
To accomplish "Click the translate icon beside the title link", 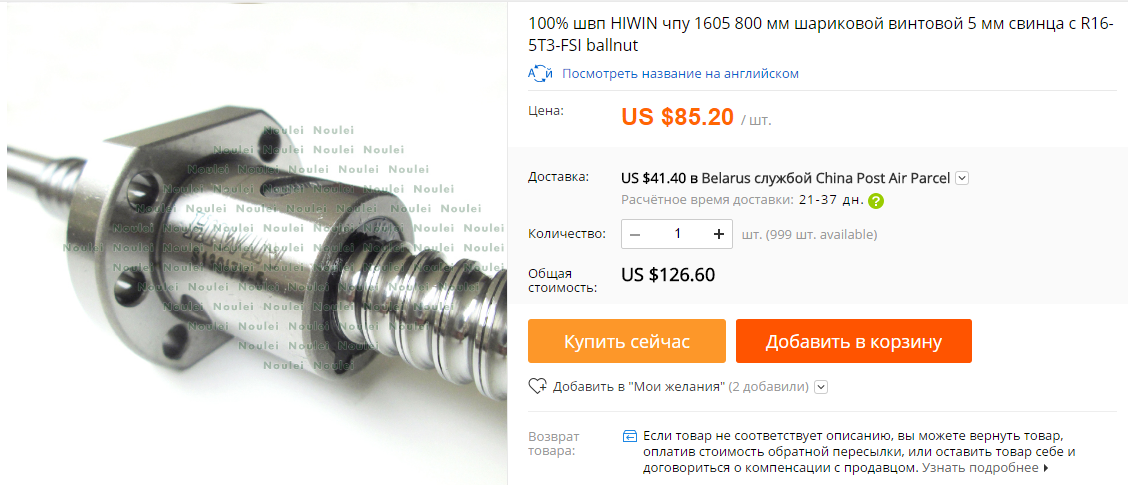I will (x=540, y=73).
